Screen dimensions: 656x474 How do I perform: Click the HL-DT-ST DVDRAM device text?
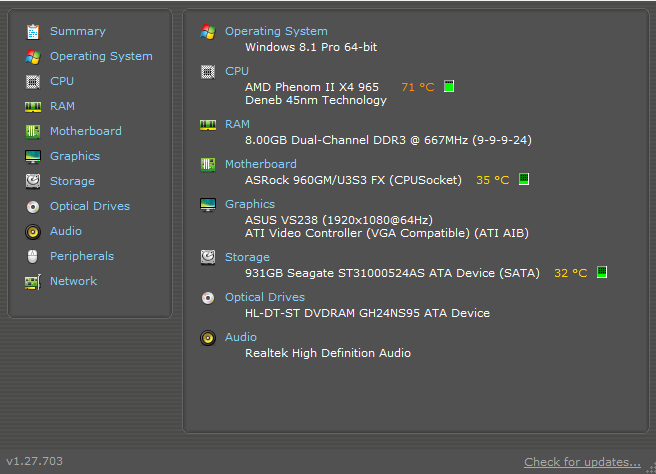tap(367, 313)
